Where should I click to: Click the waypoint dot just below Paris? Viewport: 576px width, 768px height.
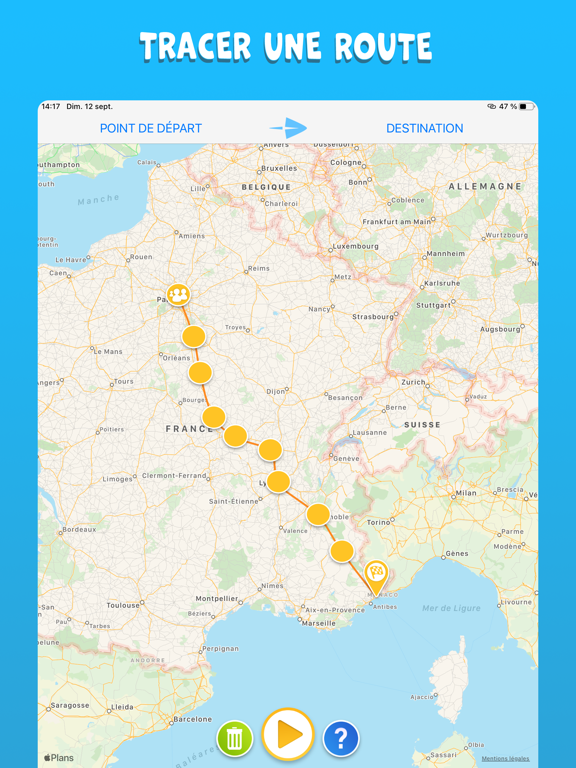pos(193,337)
